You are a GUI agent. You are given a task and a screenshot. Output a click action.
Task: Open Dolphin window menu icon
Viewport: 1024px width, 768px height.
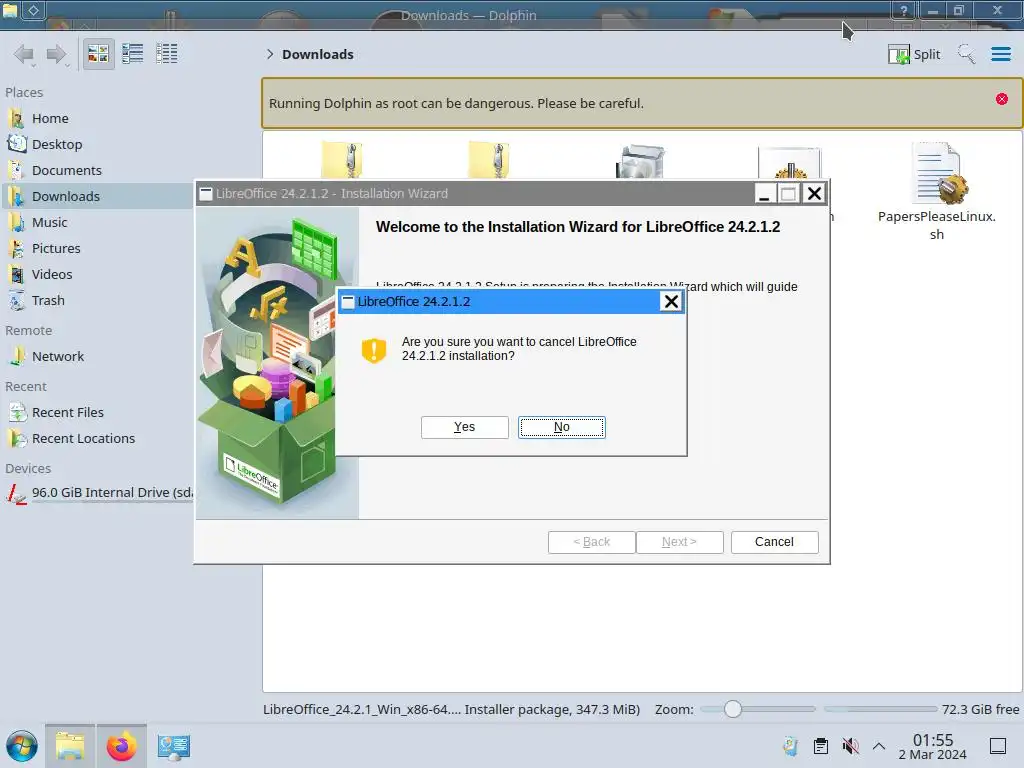10,10
